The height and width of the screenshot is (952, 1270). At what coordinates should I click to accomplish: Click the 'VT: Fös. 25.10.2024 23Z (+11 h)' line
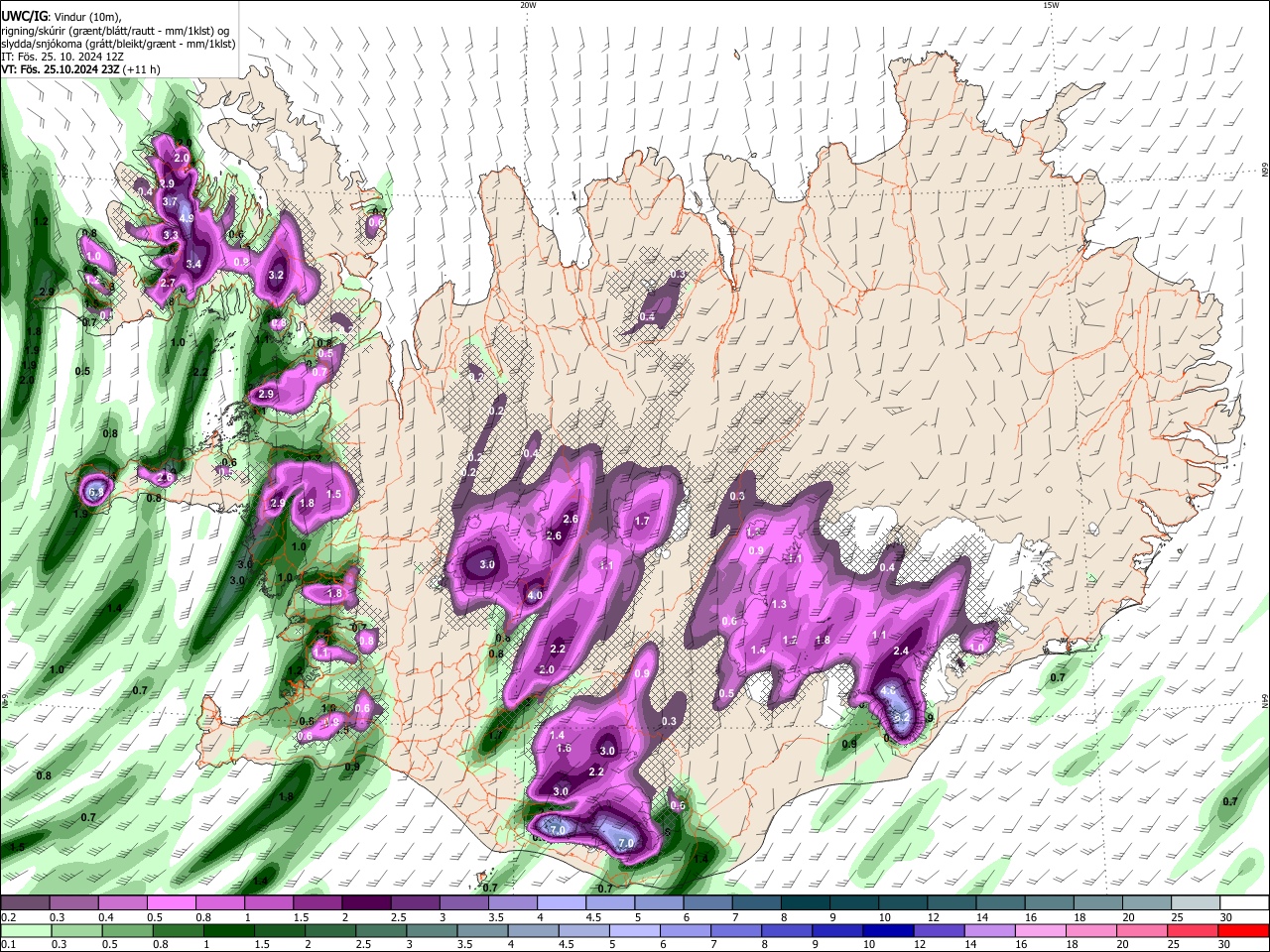(x=80, y=69)
